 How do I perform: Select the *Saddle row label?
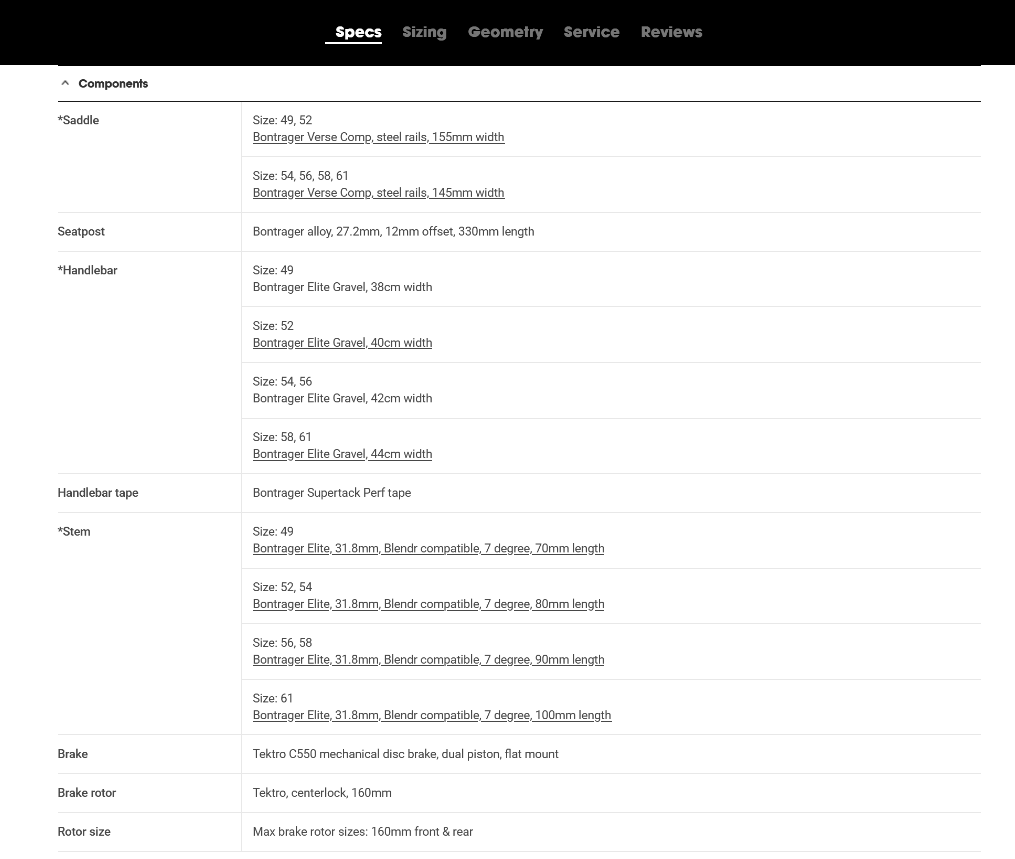pyautogui.click(x=78, y=120)
